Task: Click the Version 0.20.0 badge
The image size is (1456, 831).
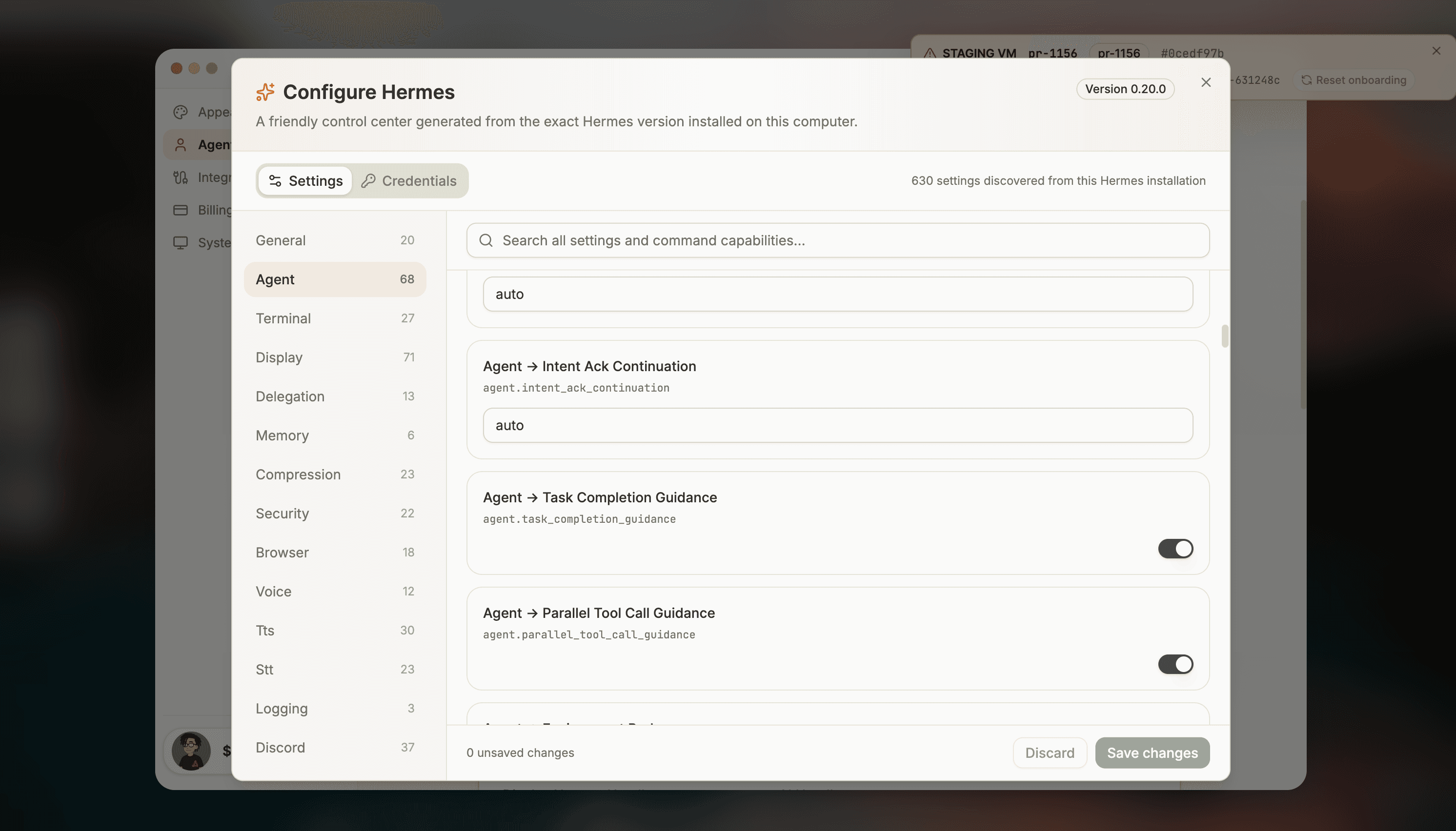Action: pos(1125,89)
